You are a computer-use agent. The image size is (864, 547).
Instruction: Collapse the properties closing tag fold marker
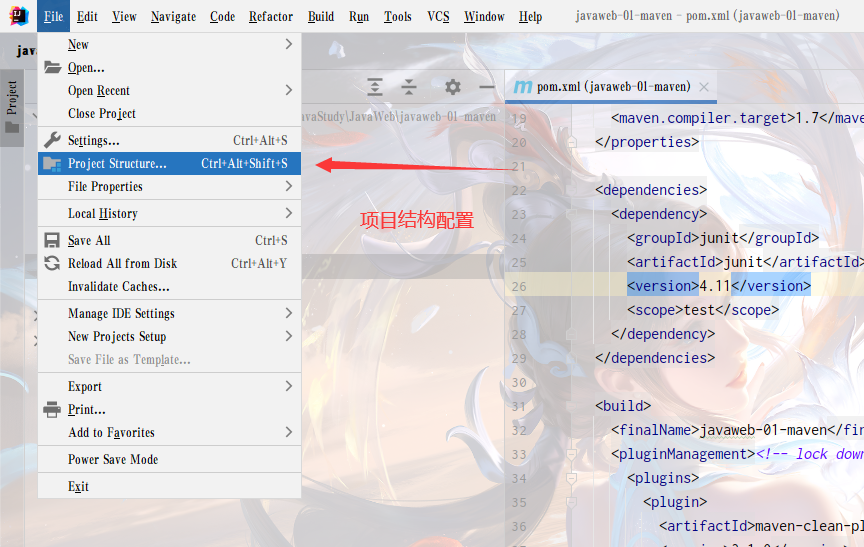click(572, 142)
